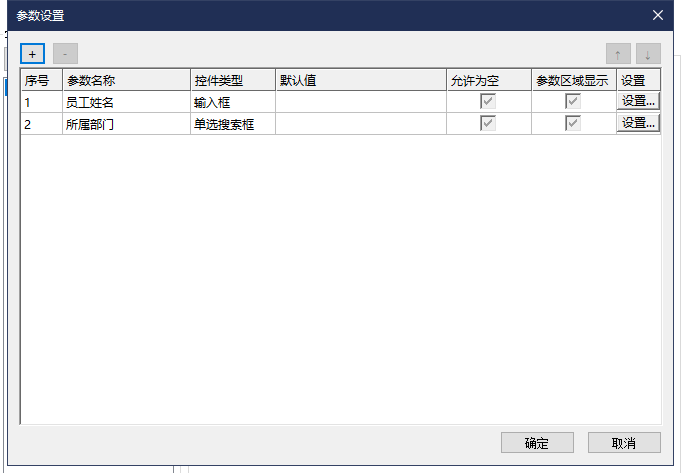Toggle 允许为空 checkbox for 员工姓名
Image resolution: width=681 pixels, height=473 pixels.
489,101
